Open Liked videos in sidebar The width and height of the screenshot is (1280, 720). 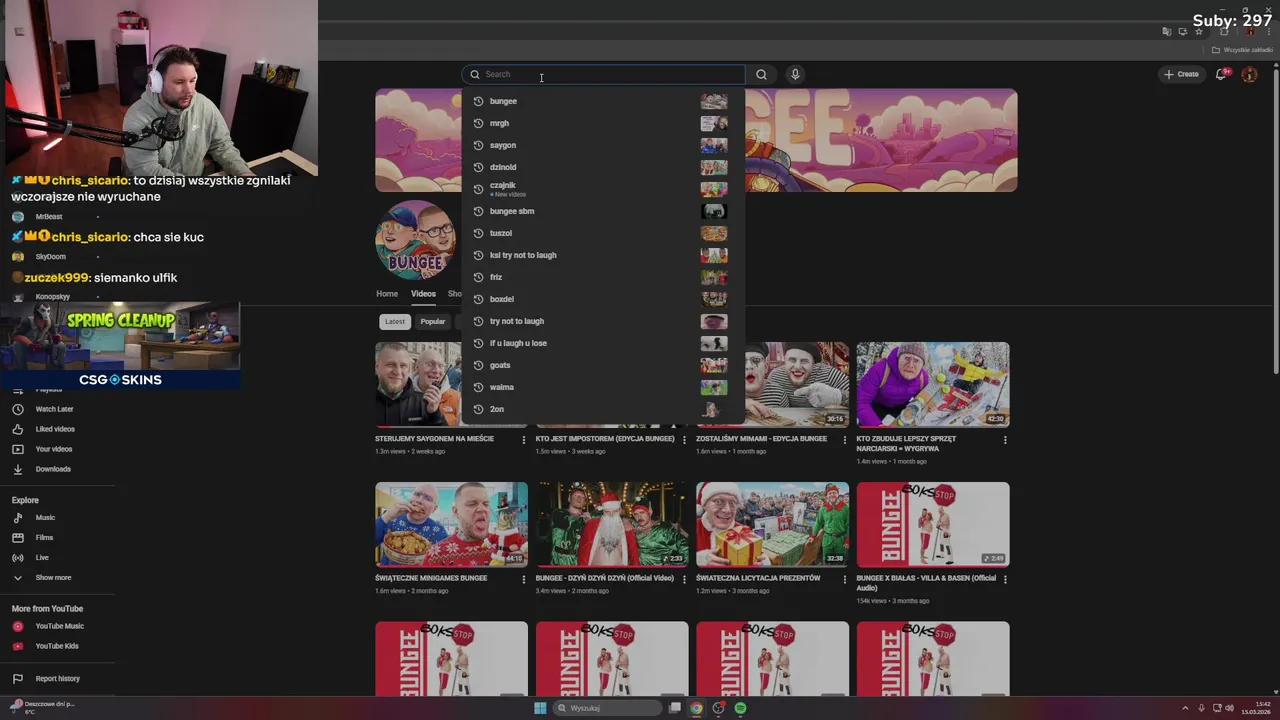coord(57,429)
